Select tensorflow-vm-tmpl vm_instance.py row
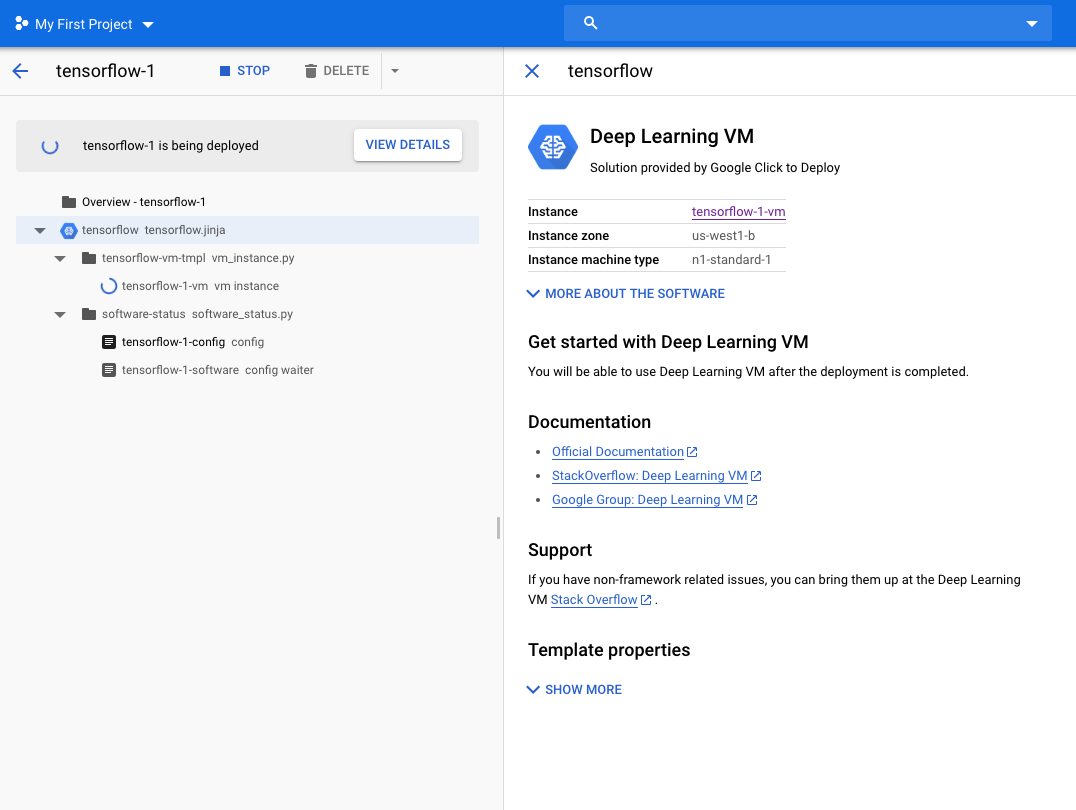Screen dimensions: 1076x810 (x=247, y=258)
